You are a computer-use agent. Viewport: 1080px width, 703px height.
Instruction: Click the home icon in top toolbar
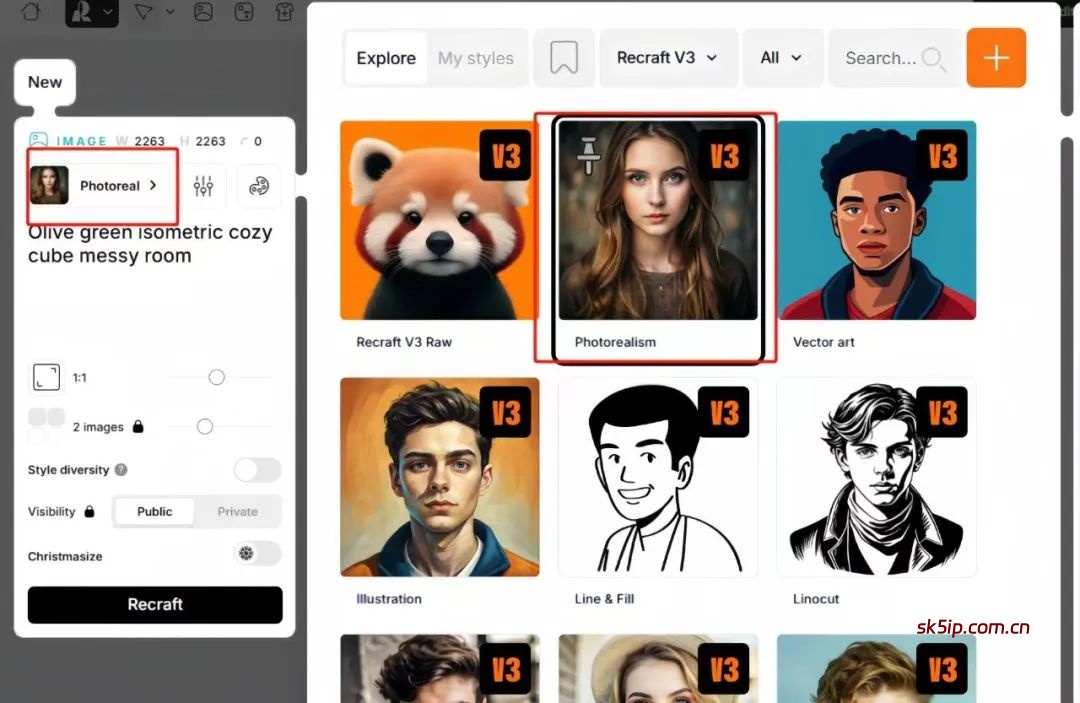(31, 12)
